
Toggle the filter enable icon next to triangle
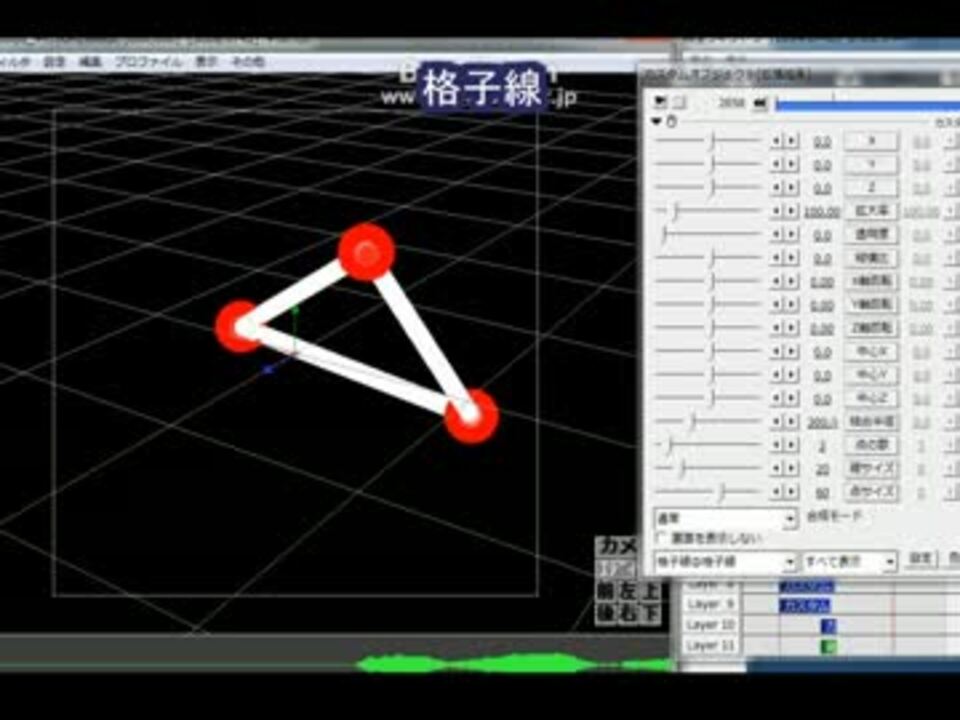pos(671,121)
